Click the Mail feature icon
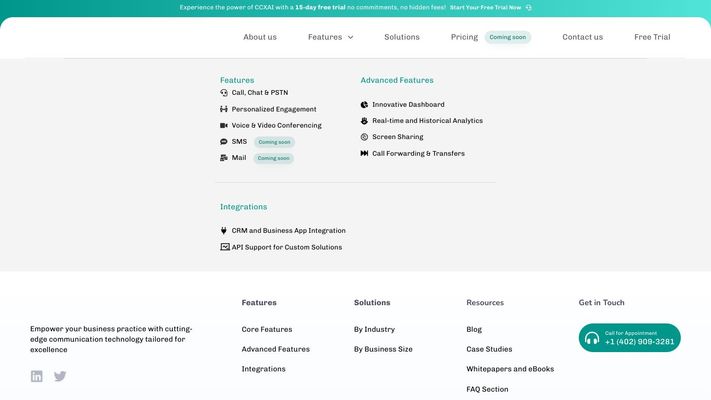Screen dimensions: 711x400 224,158
